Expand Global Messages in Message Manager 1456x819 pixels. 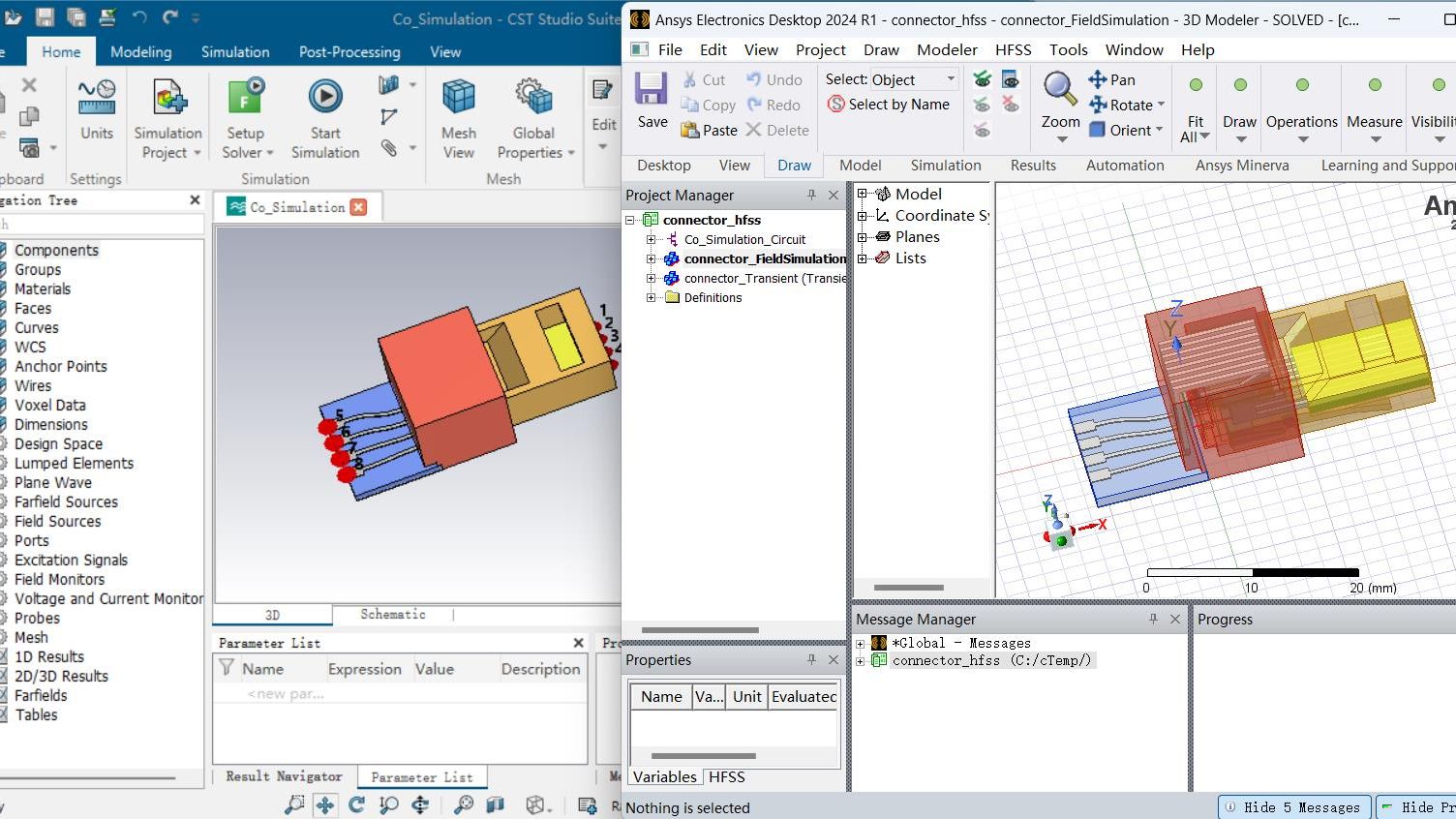(860, 643)
